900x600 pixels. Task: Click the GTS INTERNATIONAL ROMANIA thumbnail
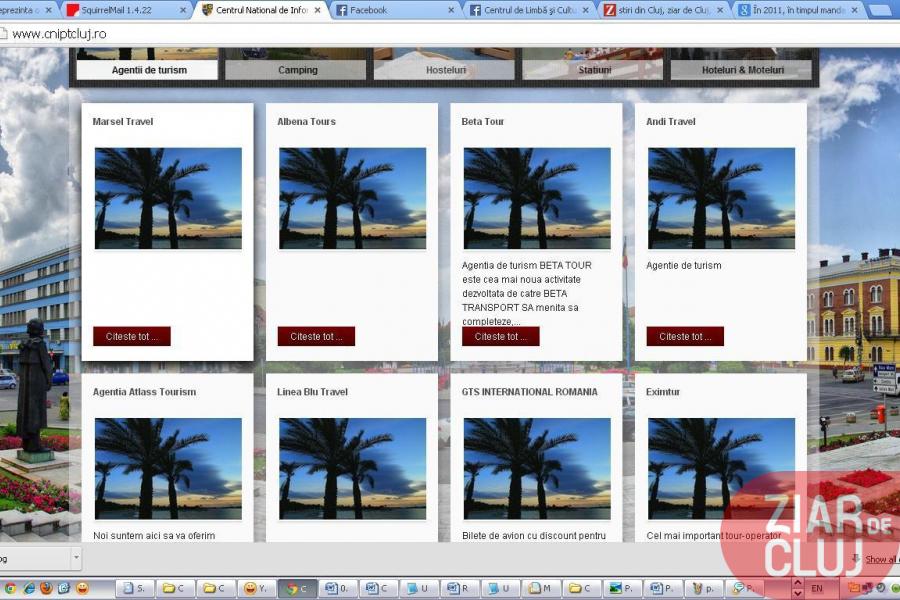pos(537,469)
